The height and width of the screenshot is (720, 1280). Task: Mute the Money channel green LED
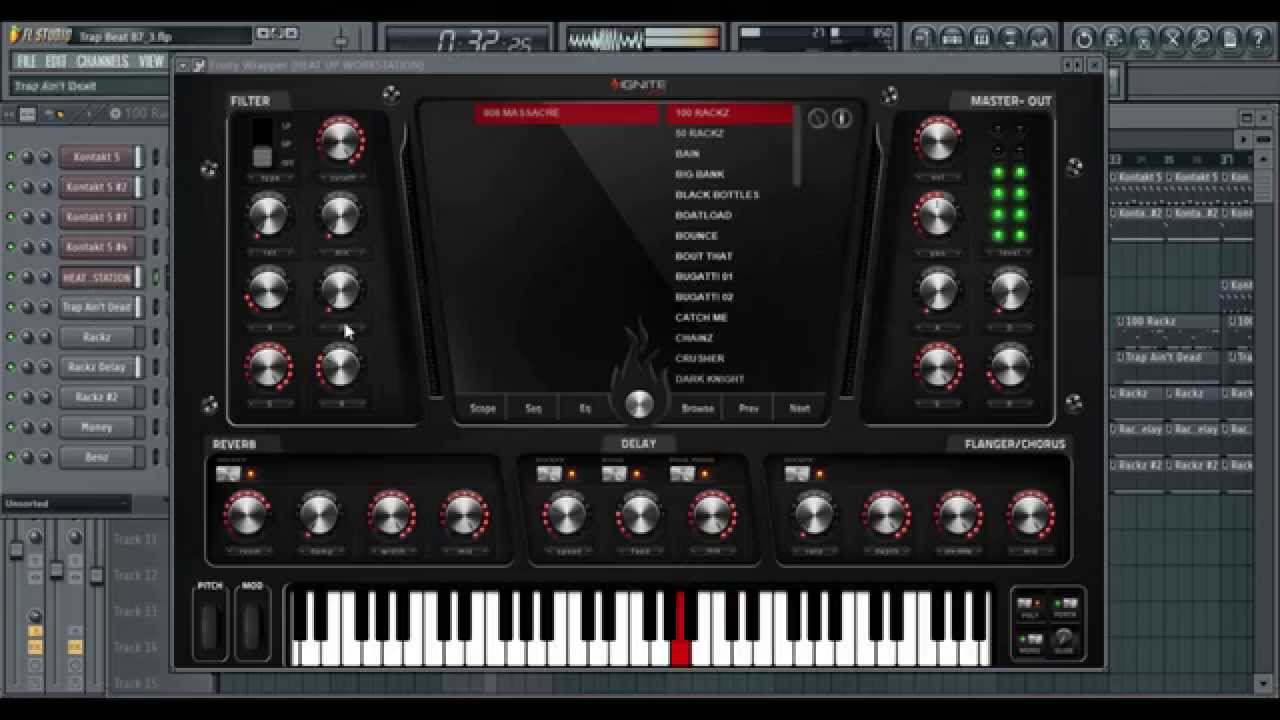click(x=11, y=427)
